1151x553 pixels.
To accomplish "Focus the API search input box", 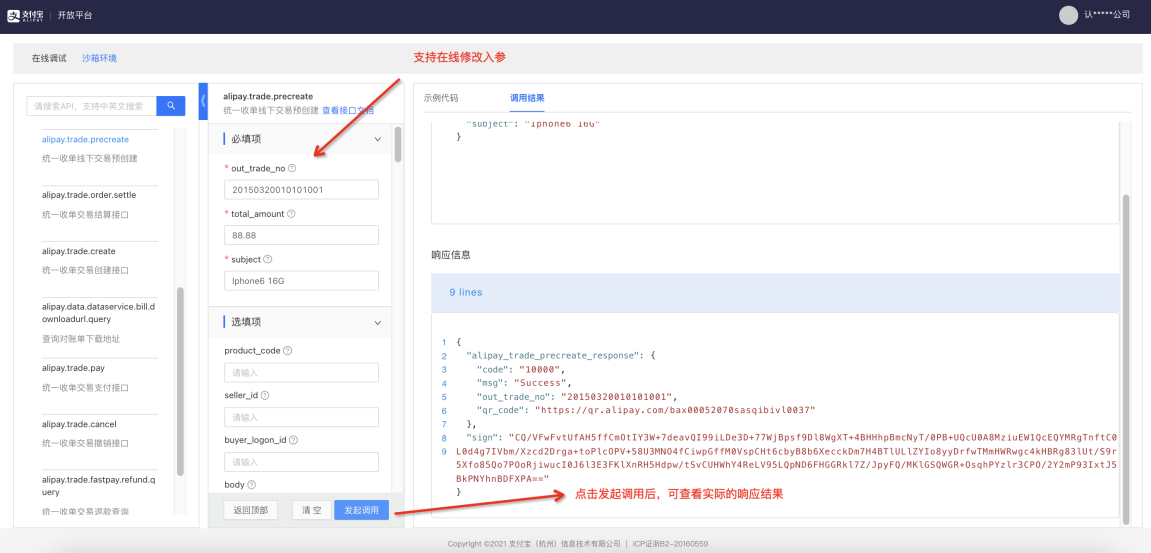I will 92,106.
